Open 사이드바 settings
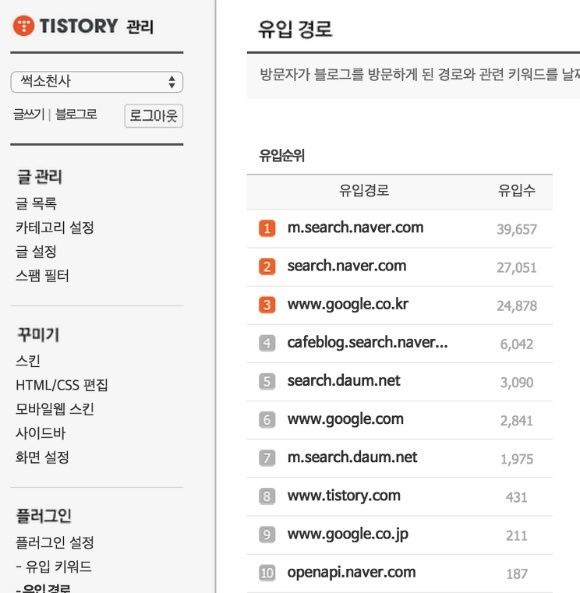Image resolution: width=580 pixels, height=593 pixels. tap(40, 433)
